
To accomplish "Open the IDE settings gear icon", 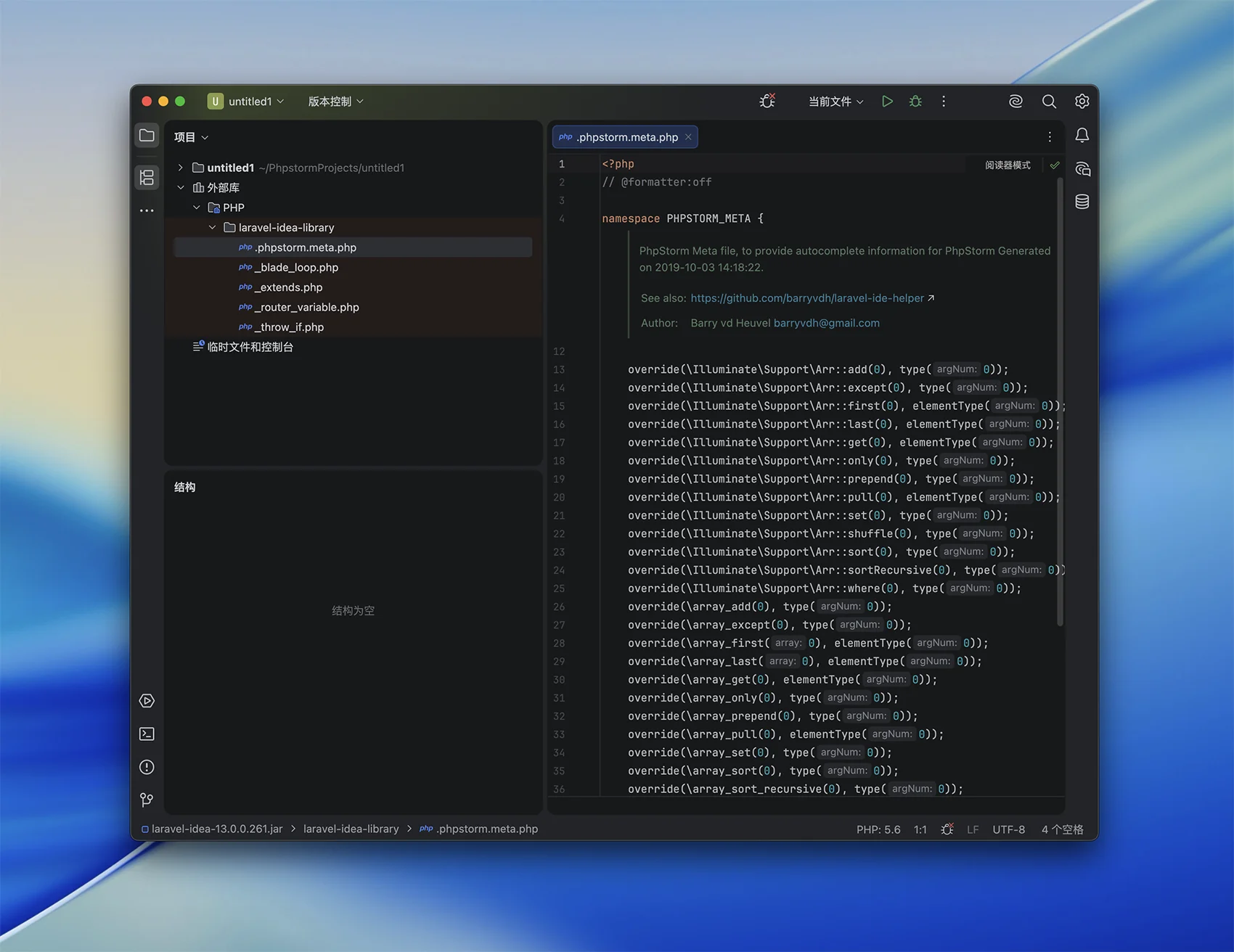I will pyautogui.click(x=1082, y=102).
